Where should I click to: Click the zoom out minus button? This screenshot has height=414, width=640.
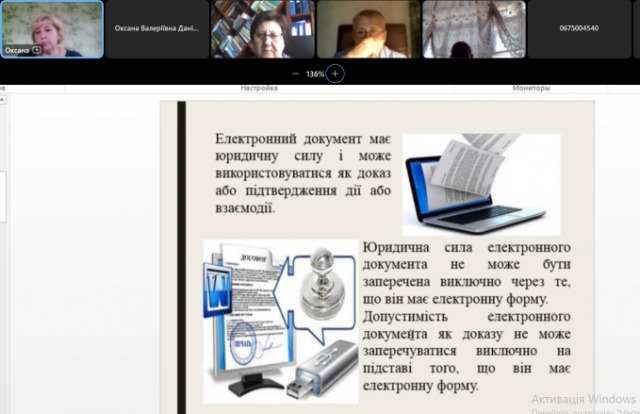click(295, 73)
